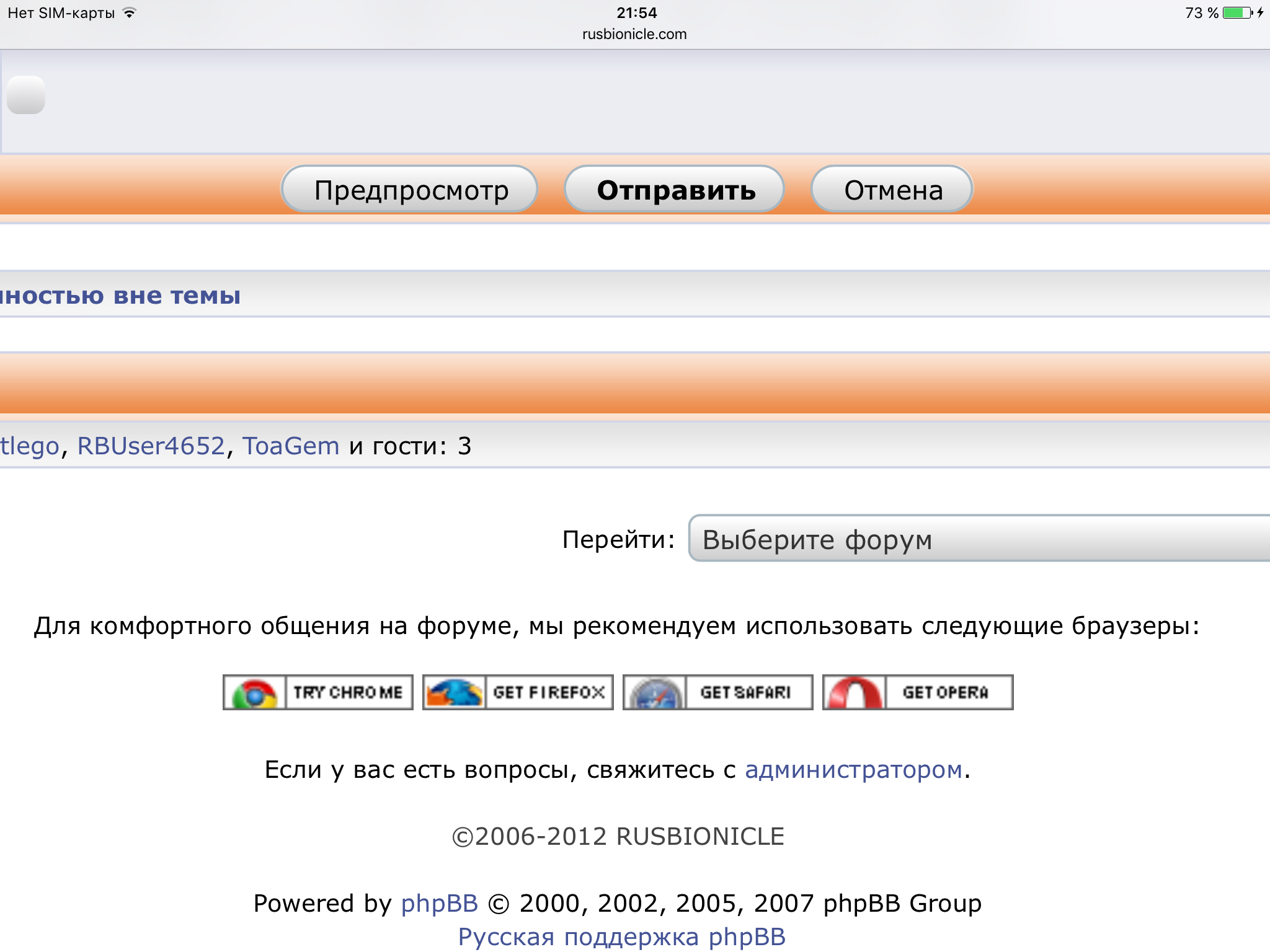The height and width of the screenshot is (952, 1270).
Task: Click the Предпросмотр button
Action: click(x=409, y=189)
